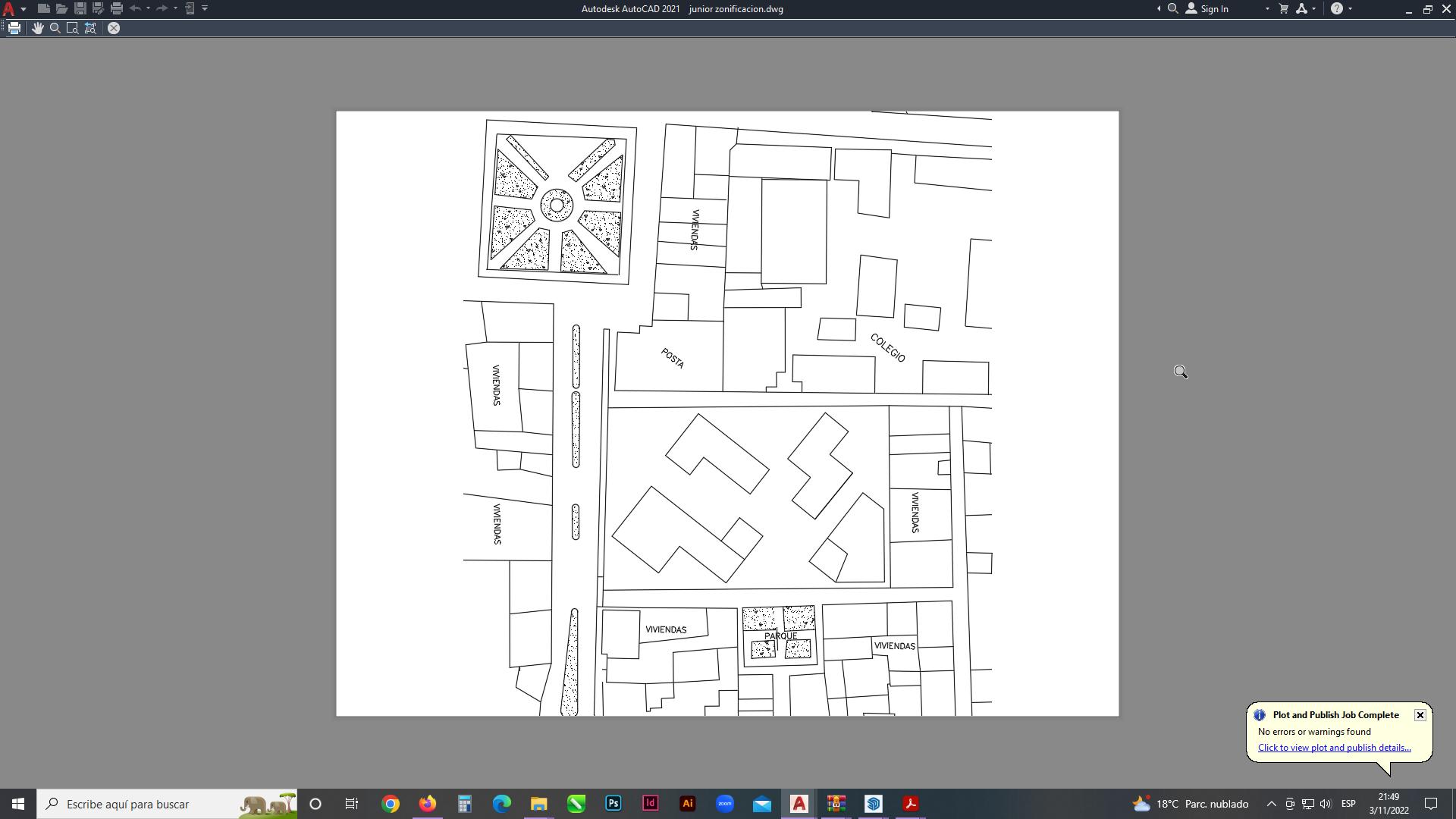
Task: Expand the undo history dropdown
Action: pyautogui.click(x=148, y=8)
